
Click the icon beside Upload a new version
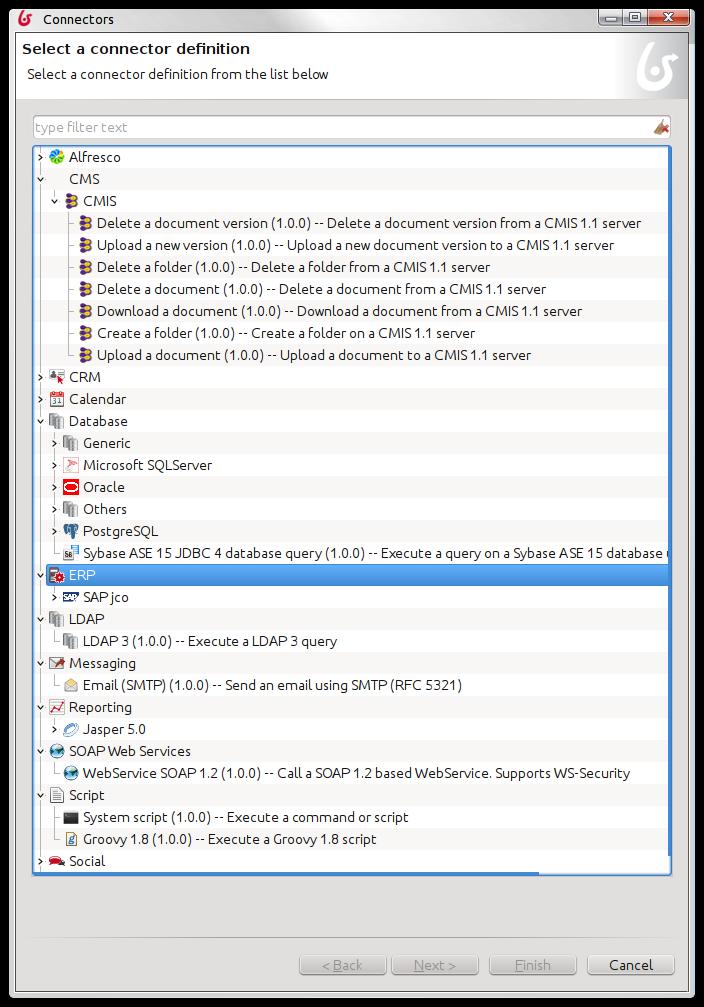[x=85, y=245]
